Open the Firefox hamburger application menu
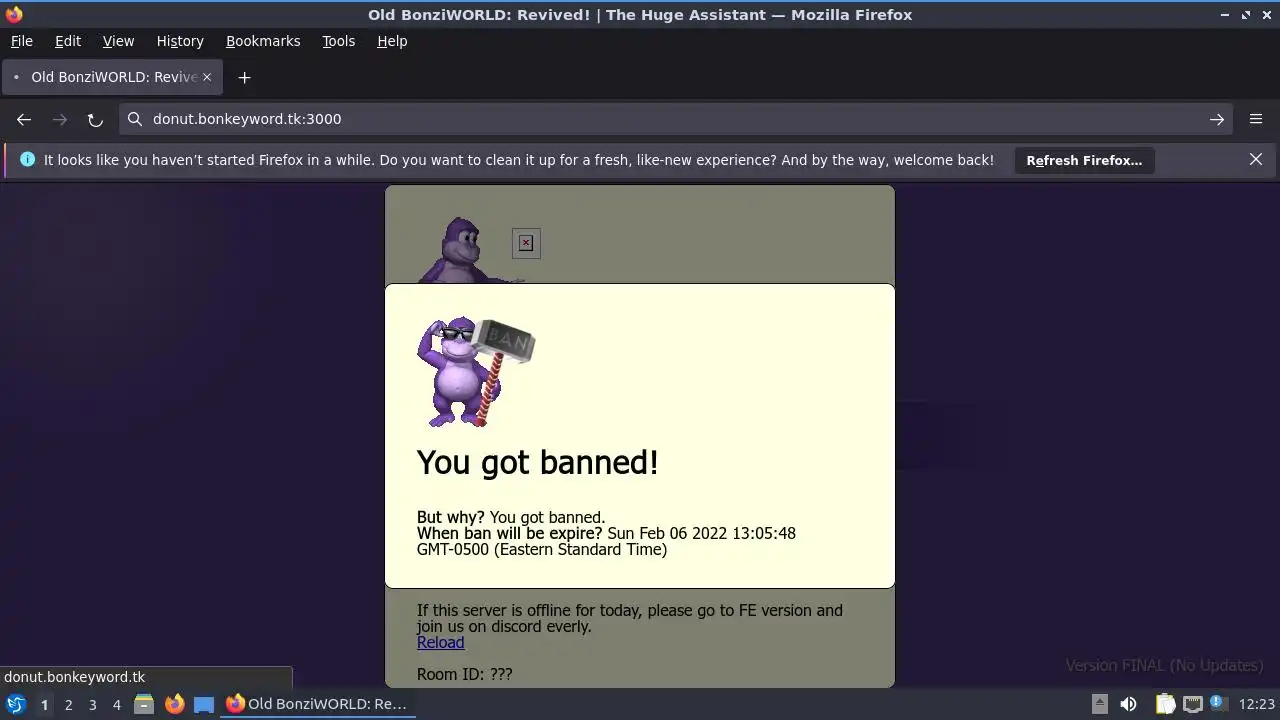Viewport: 1280px width, 720px height. [1256, 119]
